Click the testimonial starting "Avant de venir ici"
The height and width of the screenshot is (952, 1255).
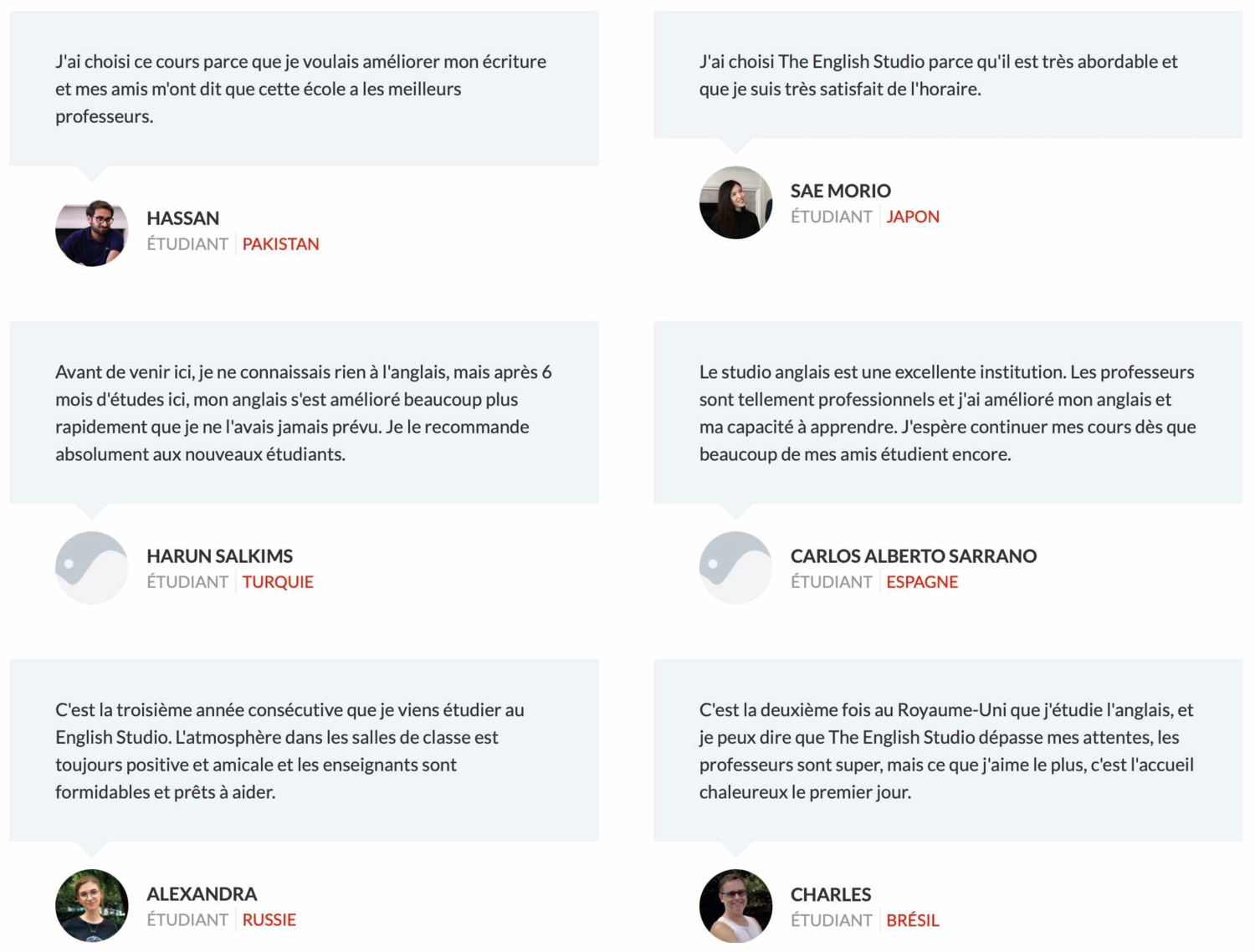coord(304,413)
